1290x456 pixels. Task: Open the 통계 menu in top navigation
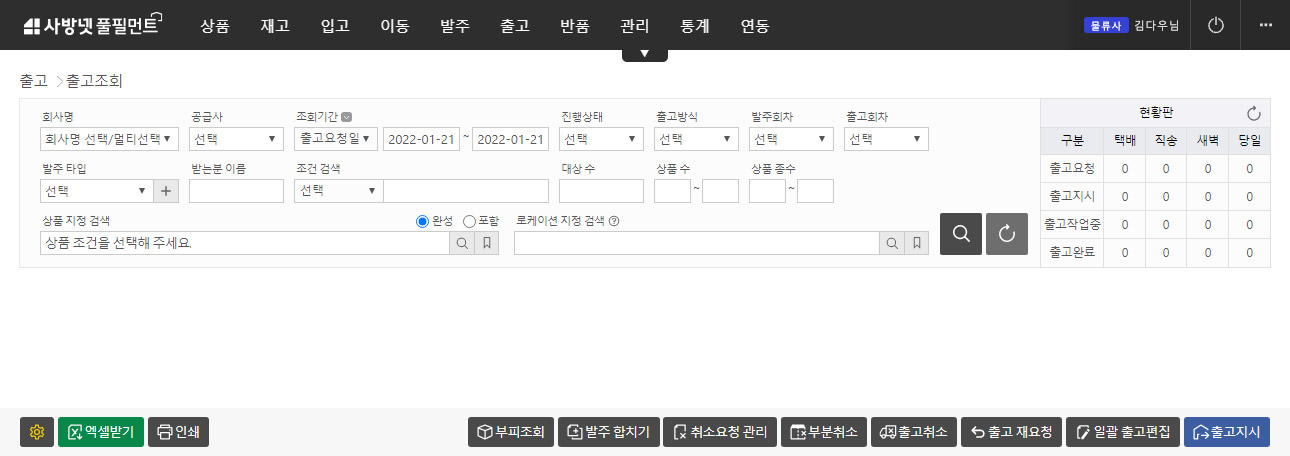click(x=694, y=26)
